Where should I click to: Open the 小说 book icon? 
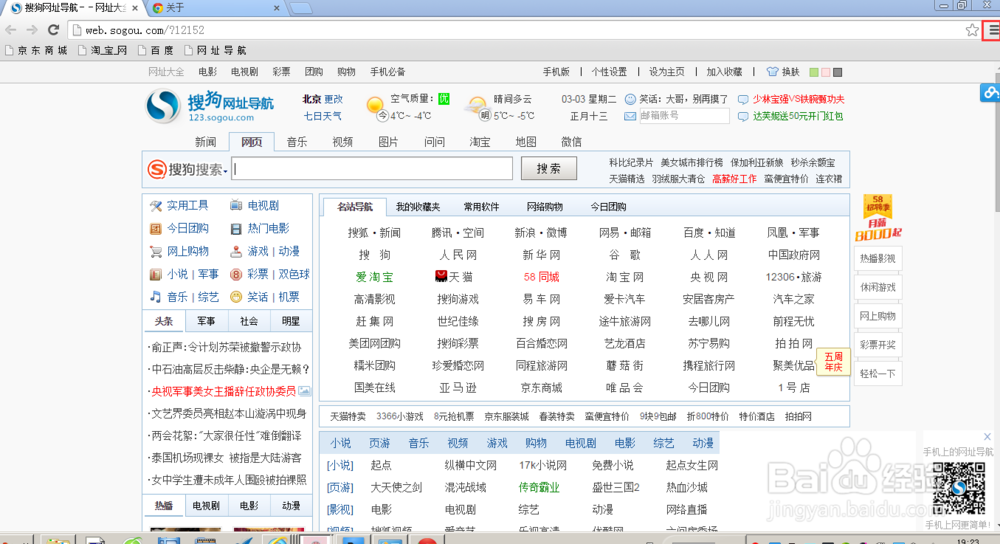tap(156, 274)
